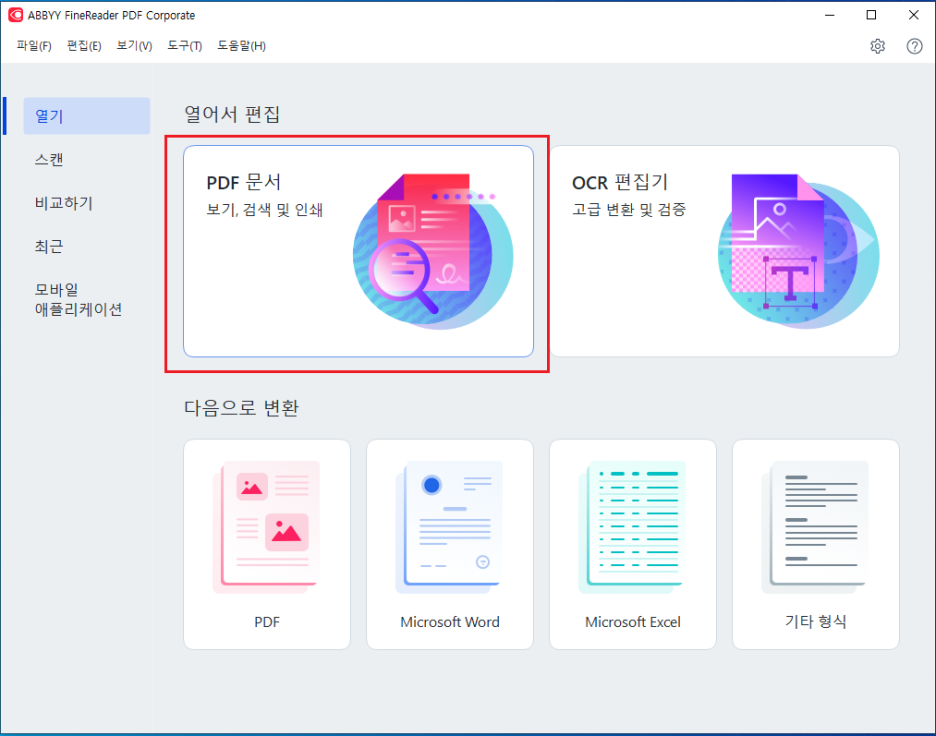This screenshot has height=736, width=936.
Task: Click the blue Word document thumbnail
Action: click(449, 527)
